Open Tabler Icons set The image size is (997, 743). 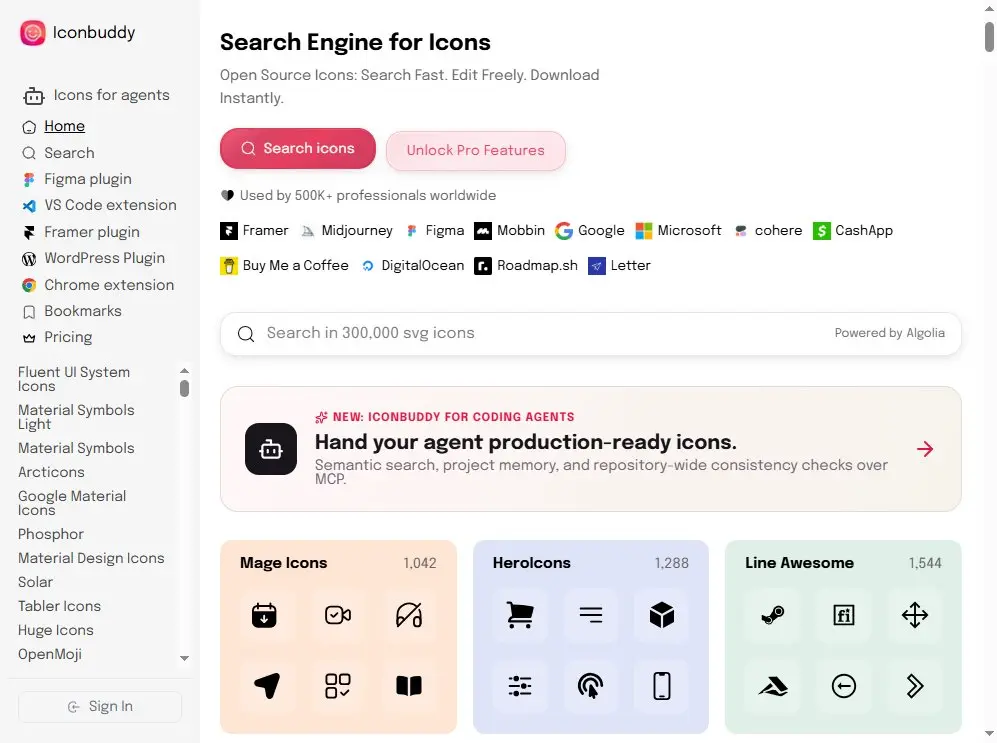point(59,606)
